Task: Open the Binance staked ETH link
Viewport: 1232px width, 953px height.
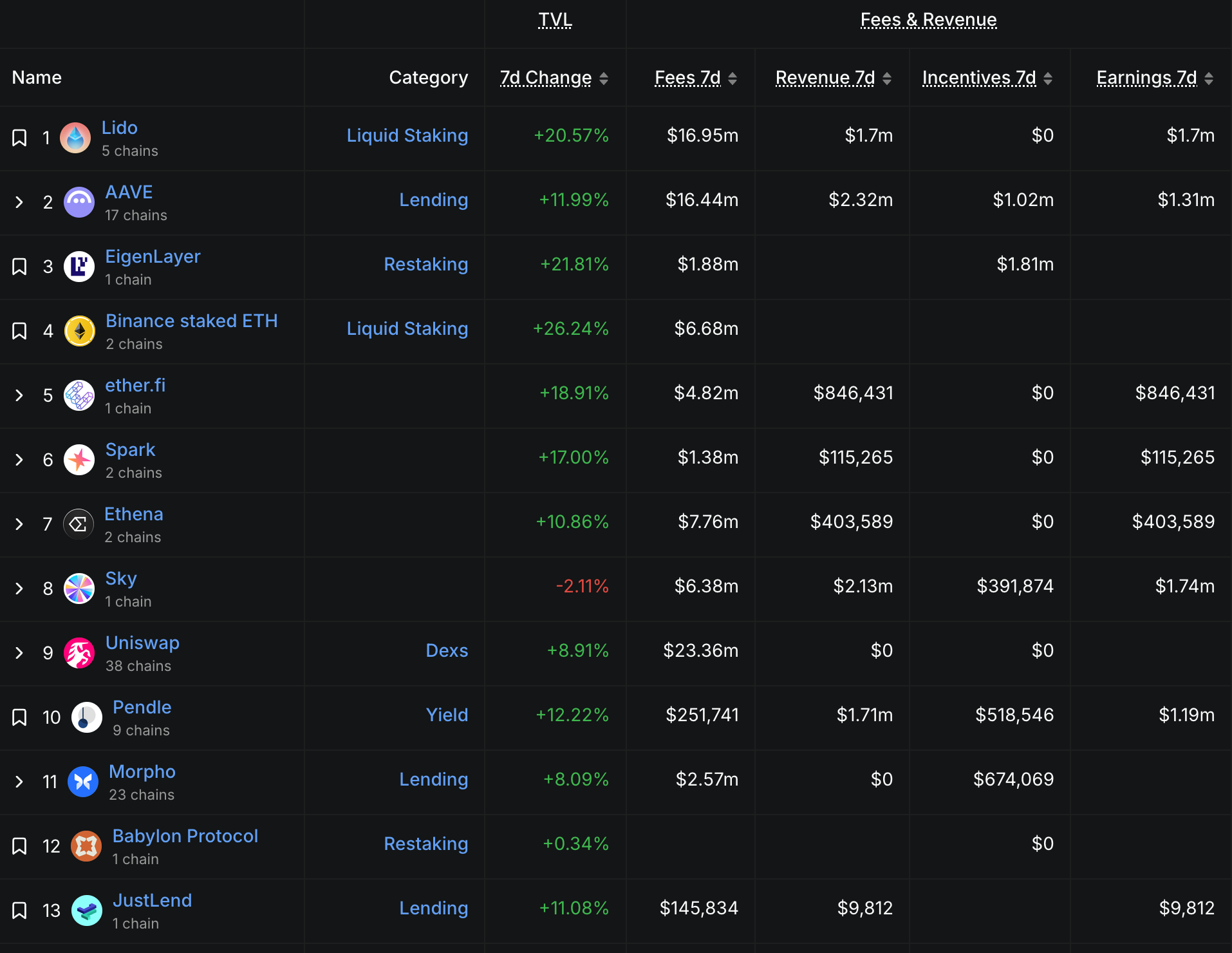Action: coord(192,321)
